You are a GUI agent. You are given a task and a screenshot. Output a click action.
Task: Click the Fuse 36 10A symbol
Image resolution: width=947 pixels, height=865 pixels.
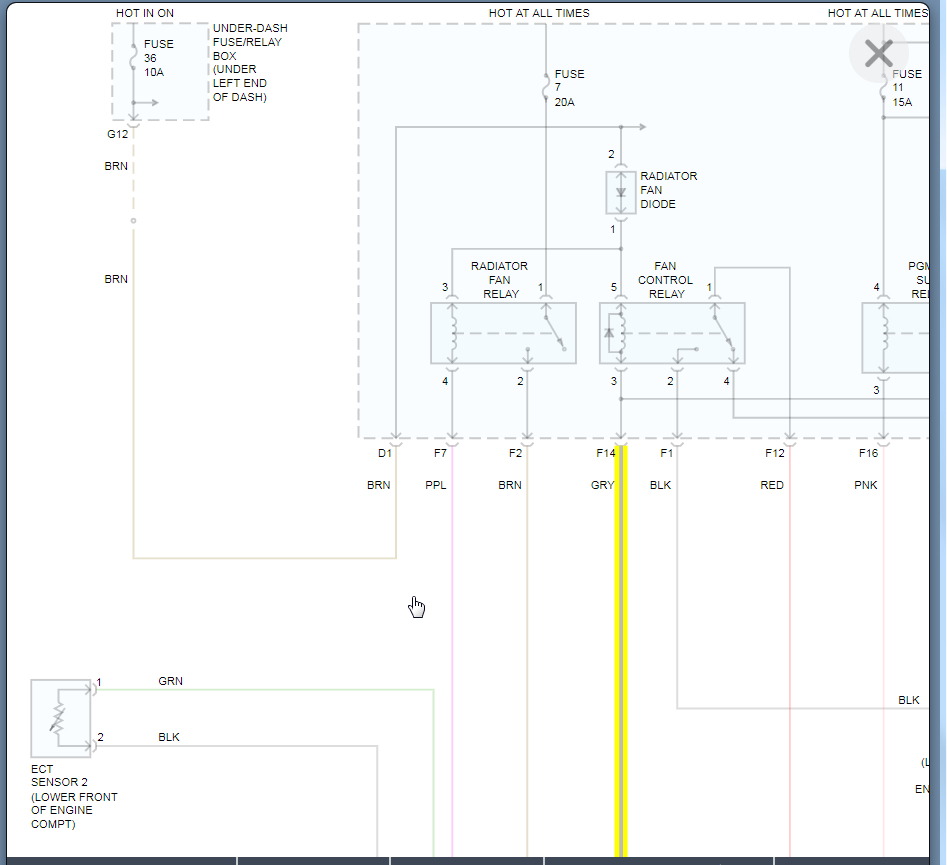coord(133,57)
